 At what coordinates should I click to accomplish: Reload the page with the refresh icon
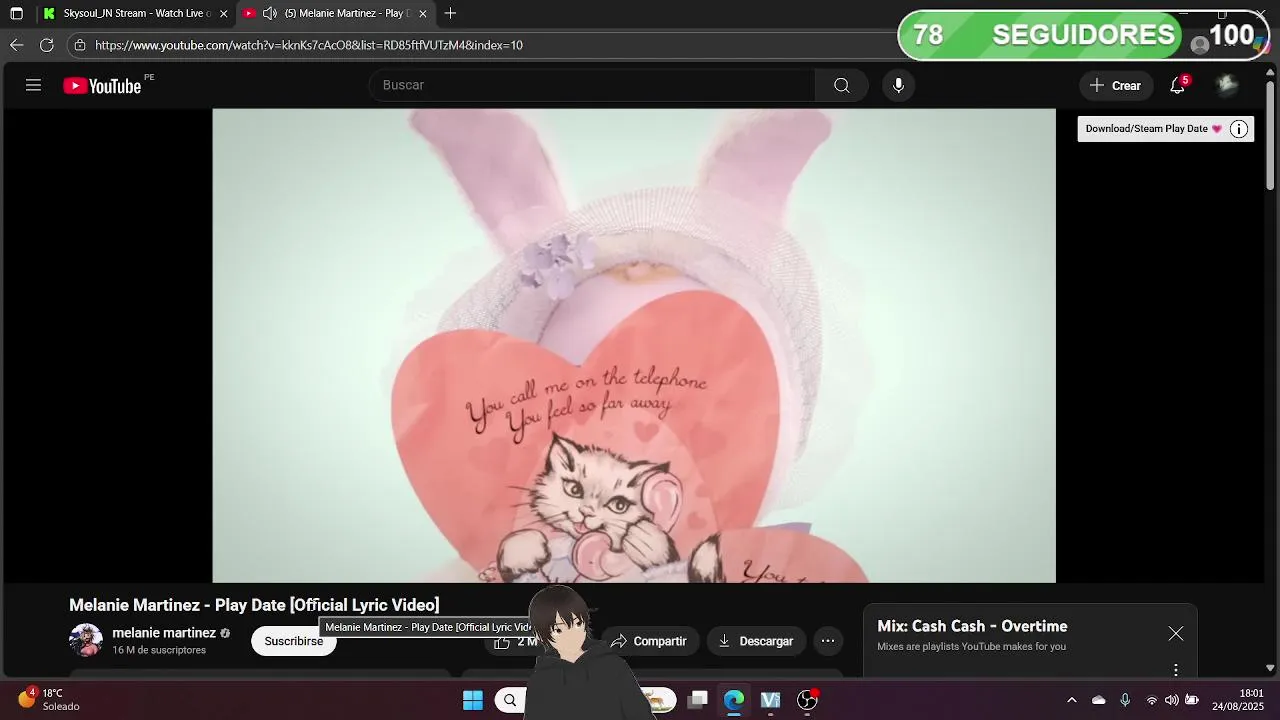pos(46,45)
